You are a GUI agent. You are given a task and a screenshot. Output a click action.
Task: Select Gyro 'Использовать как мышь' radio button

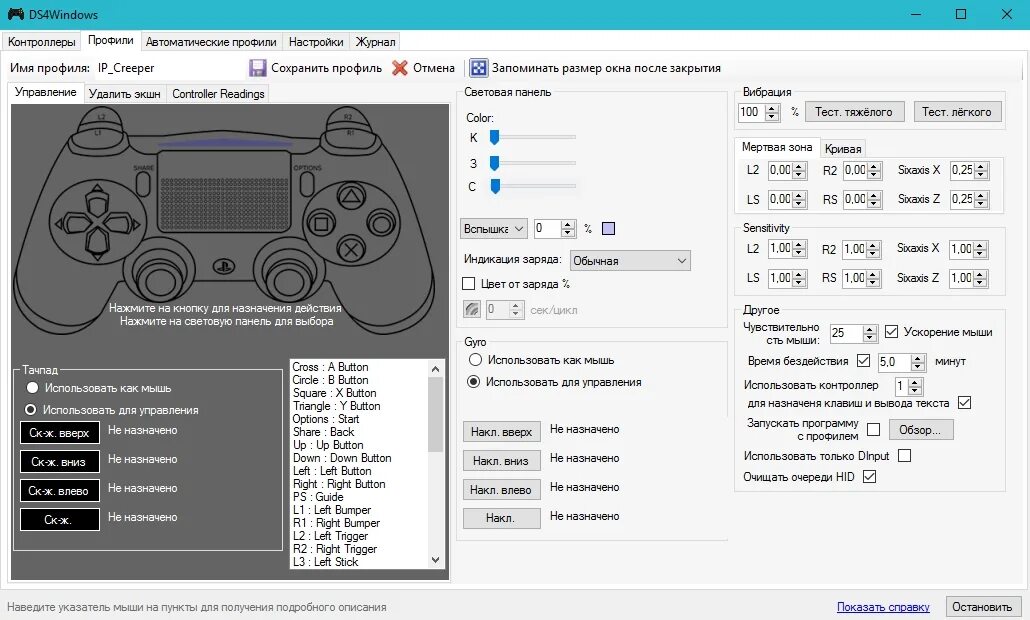(x=475, y=360)
